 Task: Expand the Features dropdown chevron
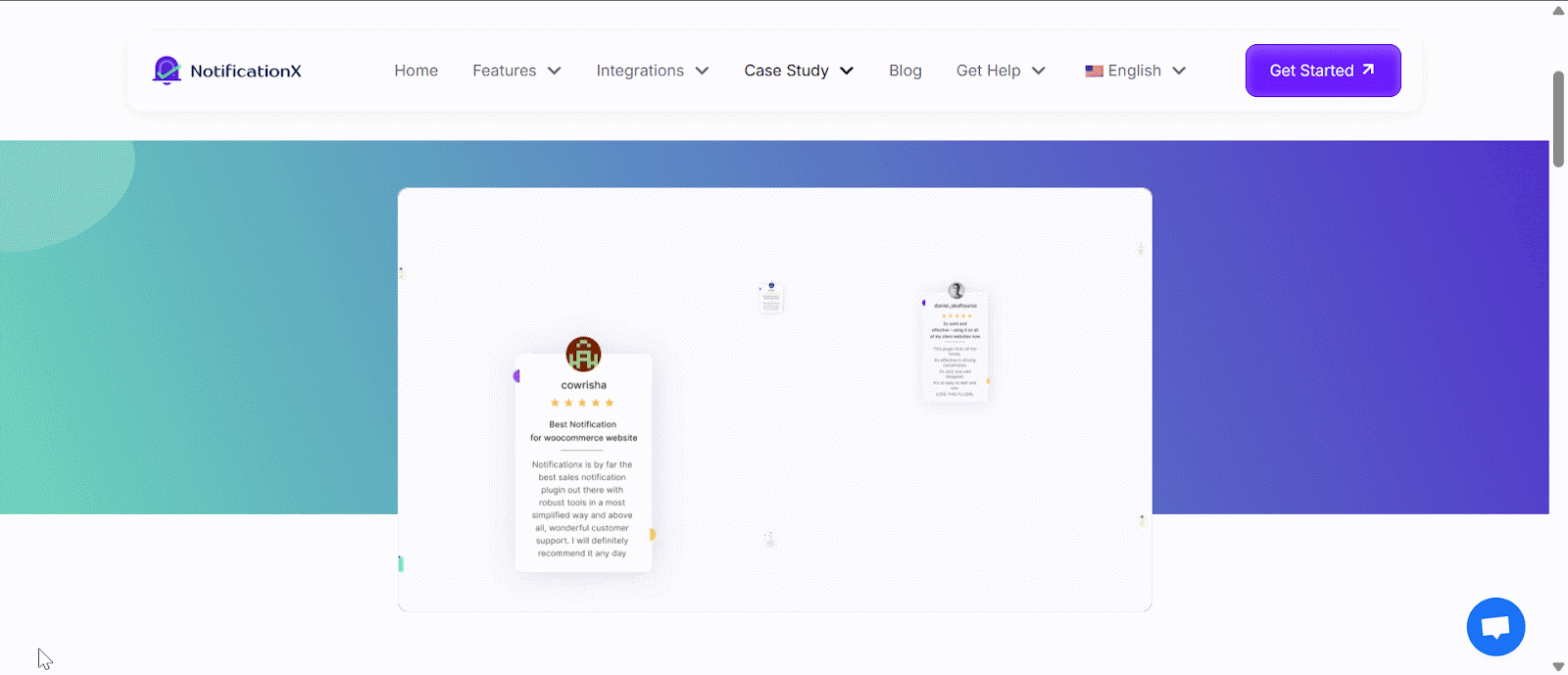555,72
